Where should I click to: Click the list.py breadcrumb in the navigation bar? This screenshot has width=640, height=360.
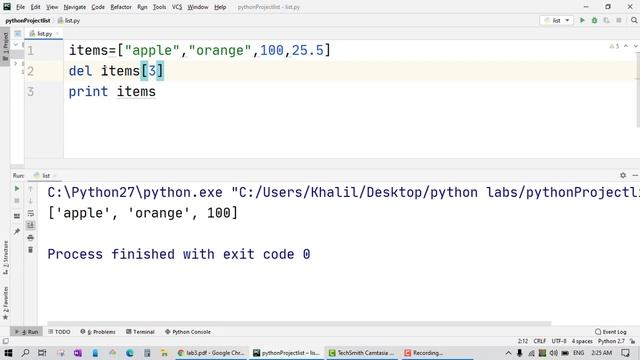(69, 20)
